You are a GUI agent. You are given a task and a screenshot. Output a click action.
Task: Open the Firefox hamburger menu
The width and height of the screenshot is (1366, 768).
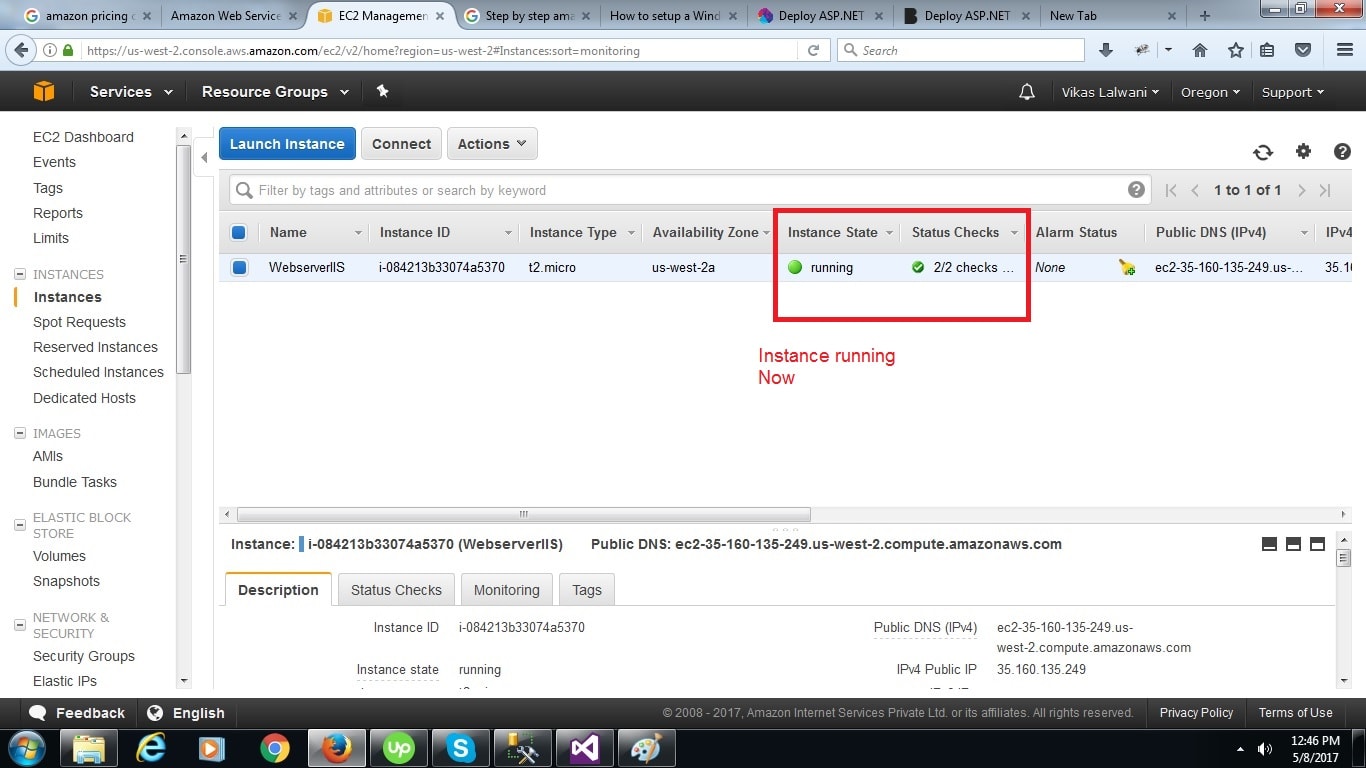[x=1345, y=50]
